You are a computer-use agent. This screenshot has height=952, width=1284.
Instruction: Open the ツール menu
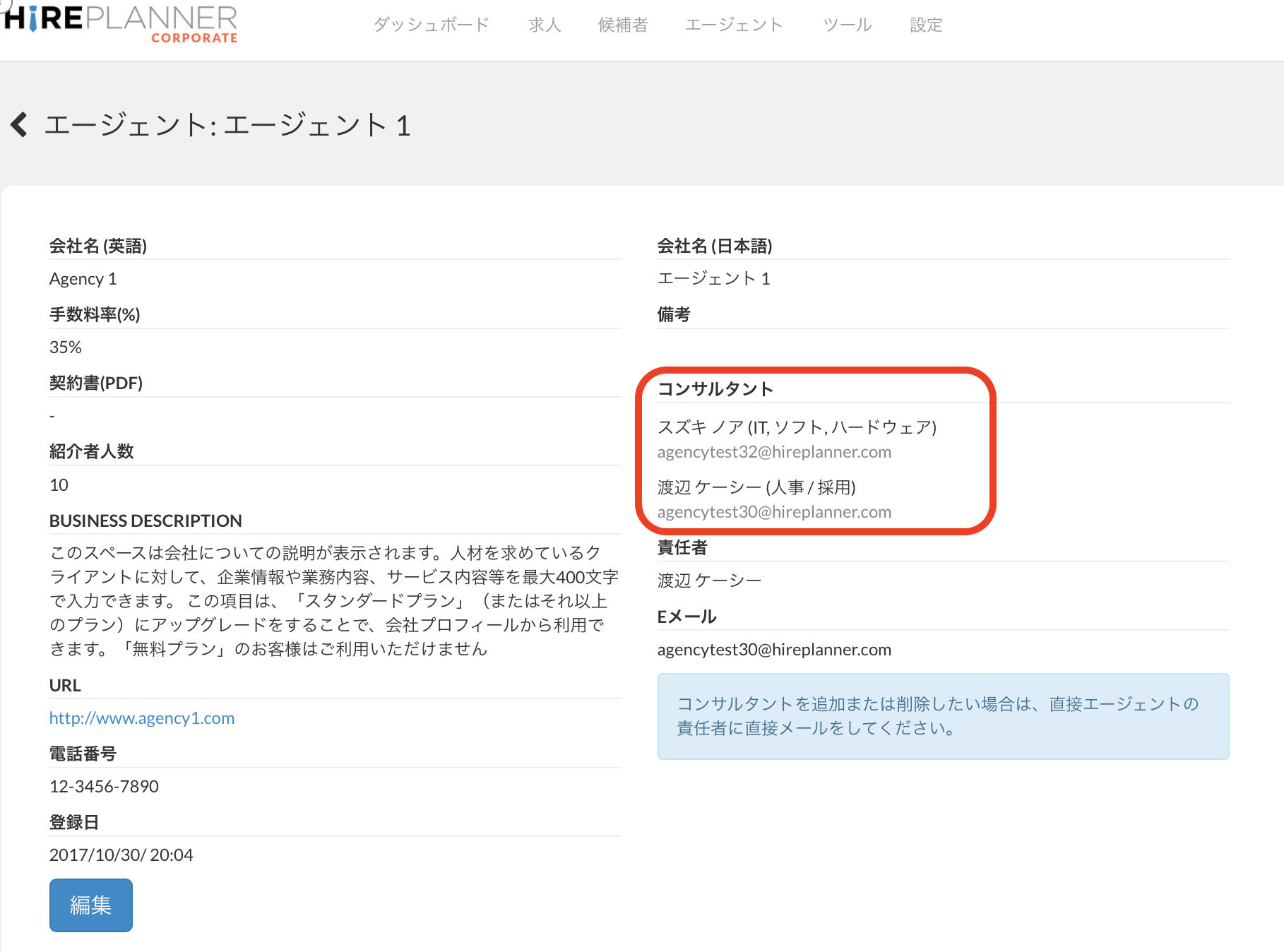click(847, 25)
